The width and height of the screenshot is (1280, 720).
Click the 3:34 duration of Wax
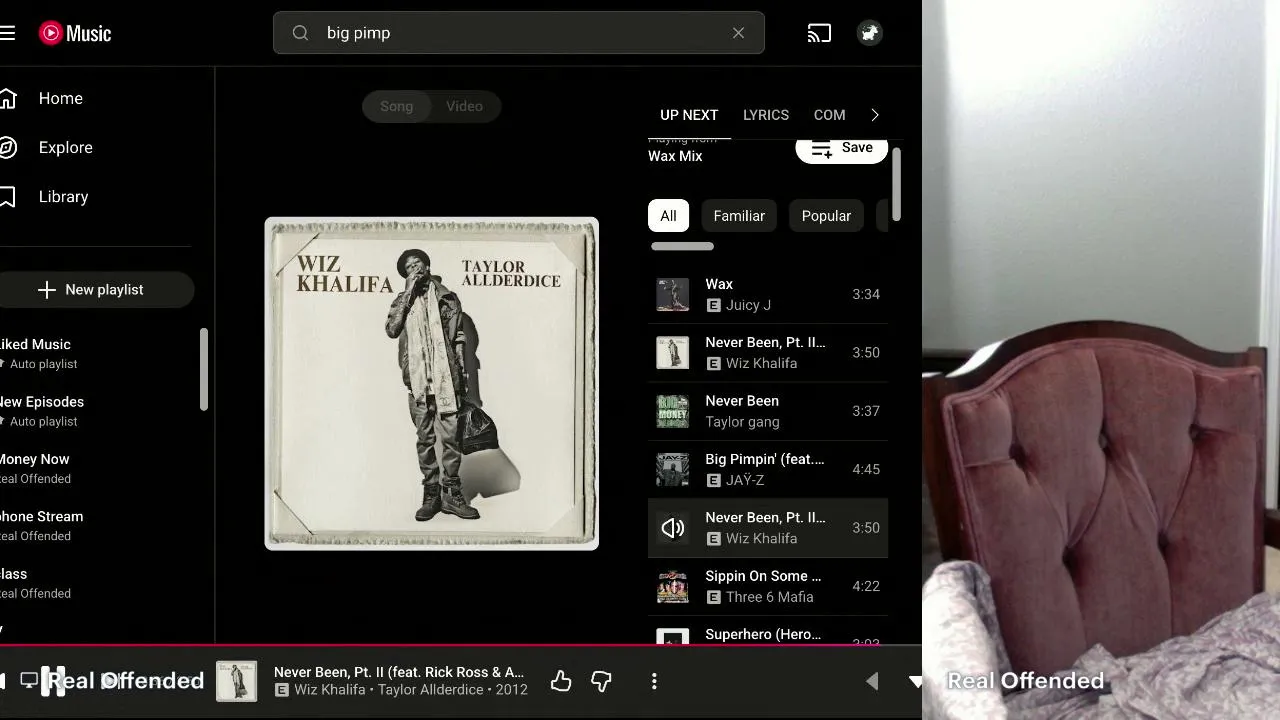(866, 294)
